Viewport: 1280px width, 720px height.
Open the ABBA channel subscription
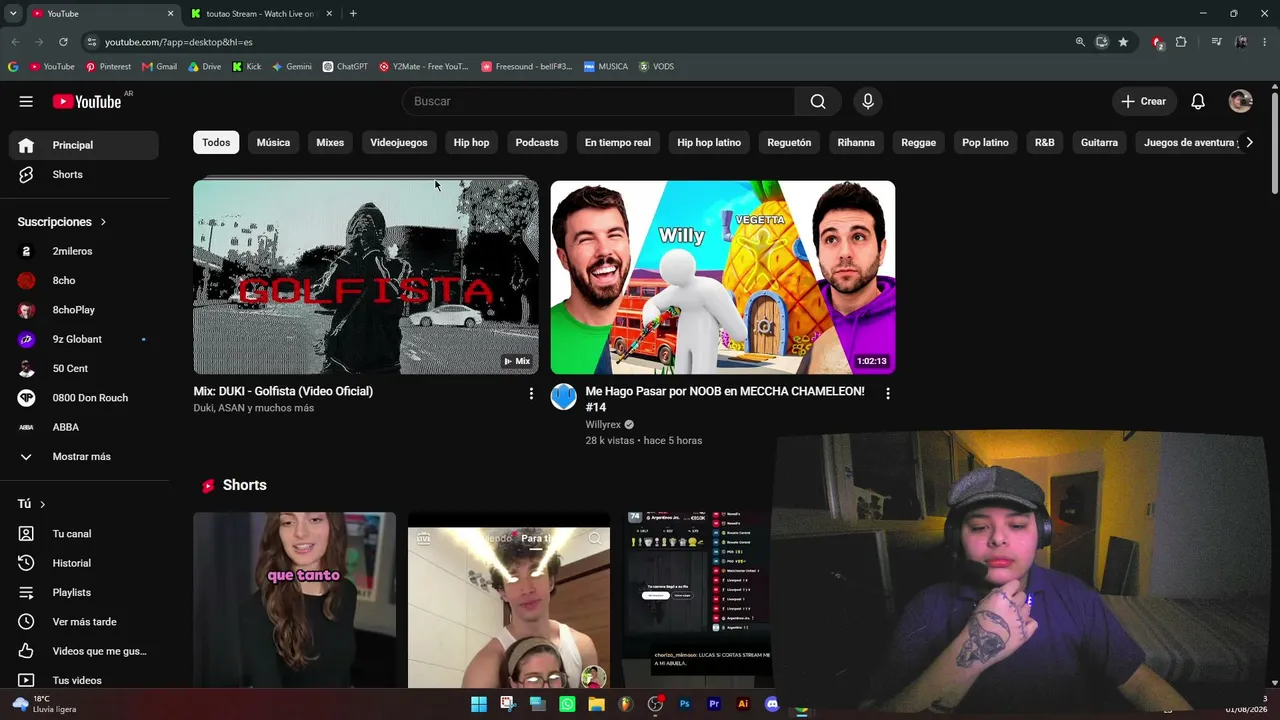84,427
